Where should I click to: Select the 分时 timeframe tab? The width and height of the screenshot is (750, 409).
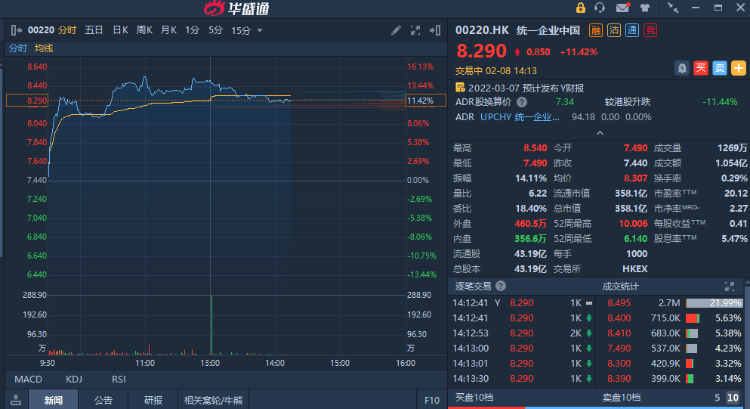pyautogui.click(x=67, y=31)
